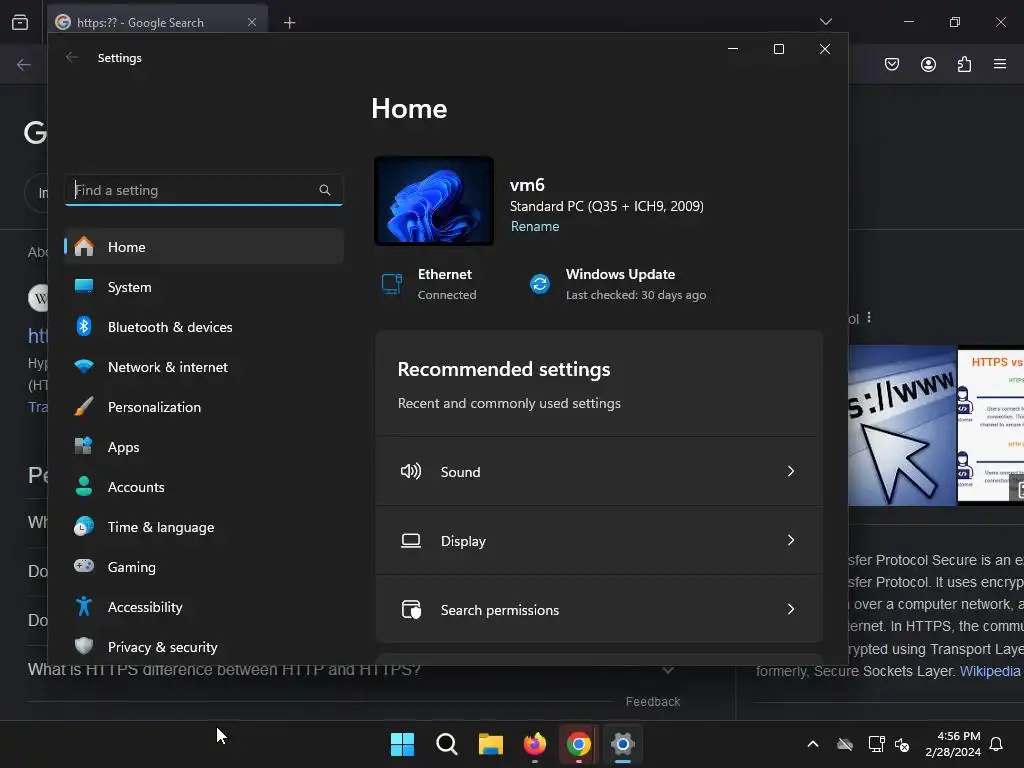Screen dimensions: 1024x768
Task: Click the network tray icon
Action: point(876,744)
